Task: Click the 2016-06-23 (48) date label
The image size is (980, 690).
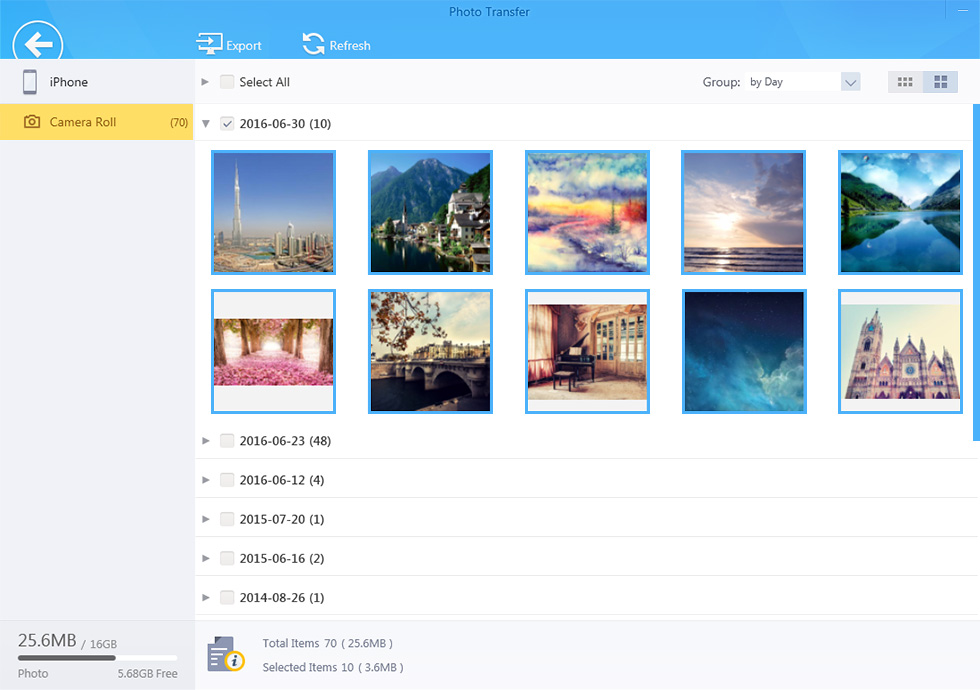Action: coord(285,441)
